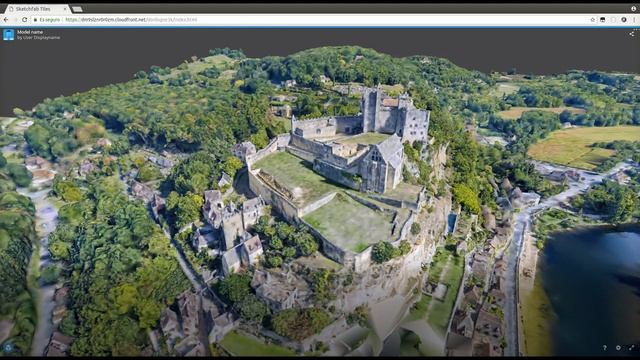This screenshot has height=360, width=640.
Task: Click the Model name title text
Action: point(30,32)
